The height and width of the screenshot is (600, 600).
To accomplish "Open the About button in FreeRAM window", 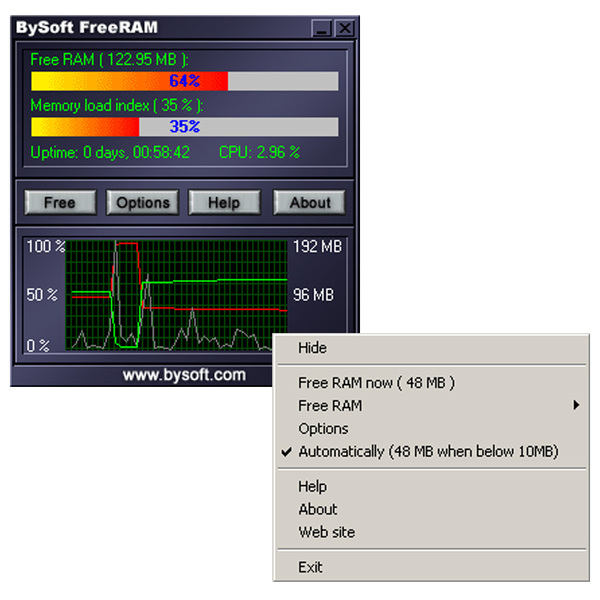I will click(309, 202).
